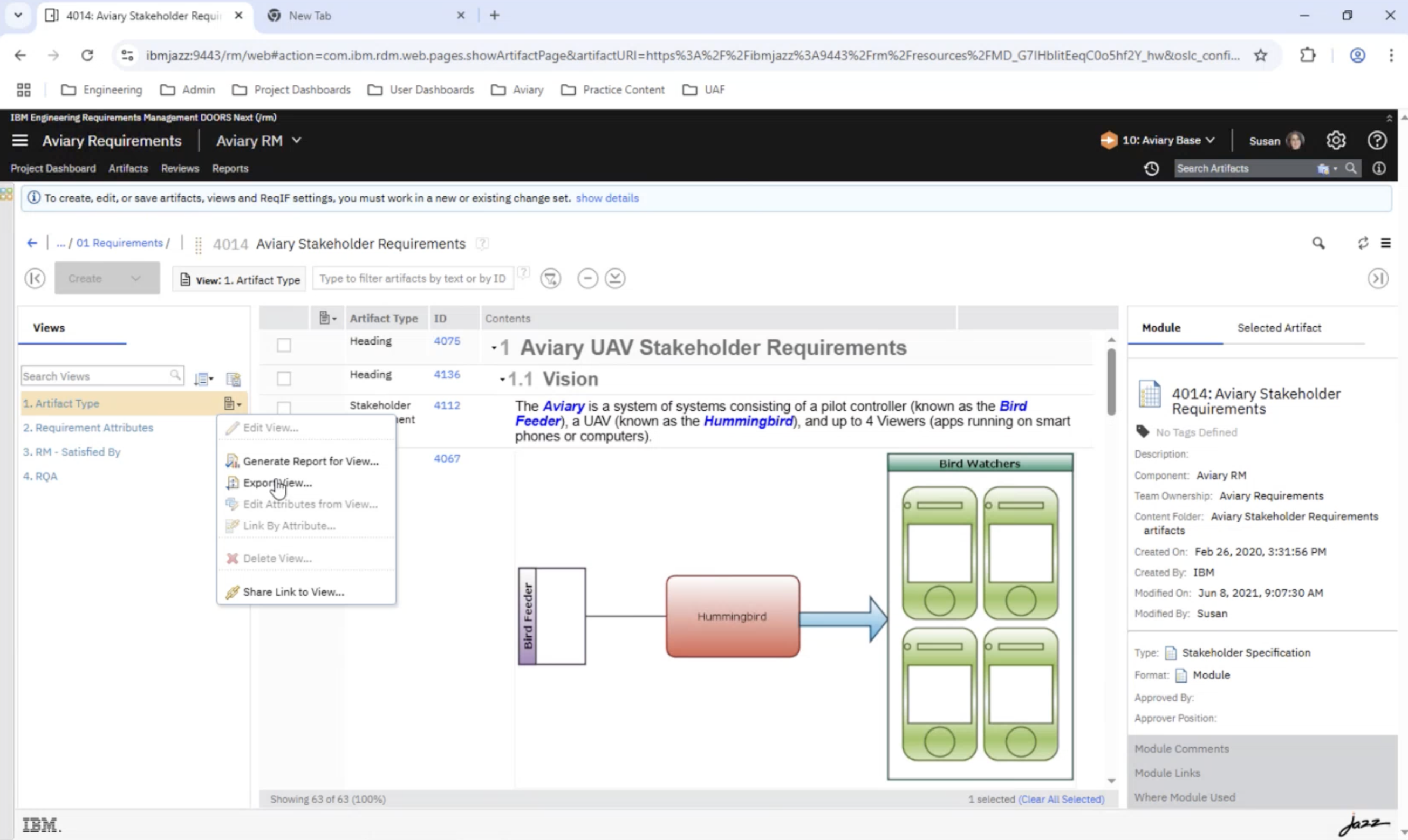Viewport: 1408px width, 840px height.
Task: Click the Search Views input field
Action: tap(95, 376)
